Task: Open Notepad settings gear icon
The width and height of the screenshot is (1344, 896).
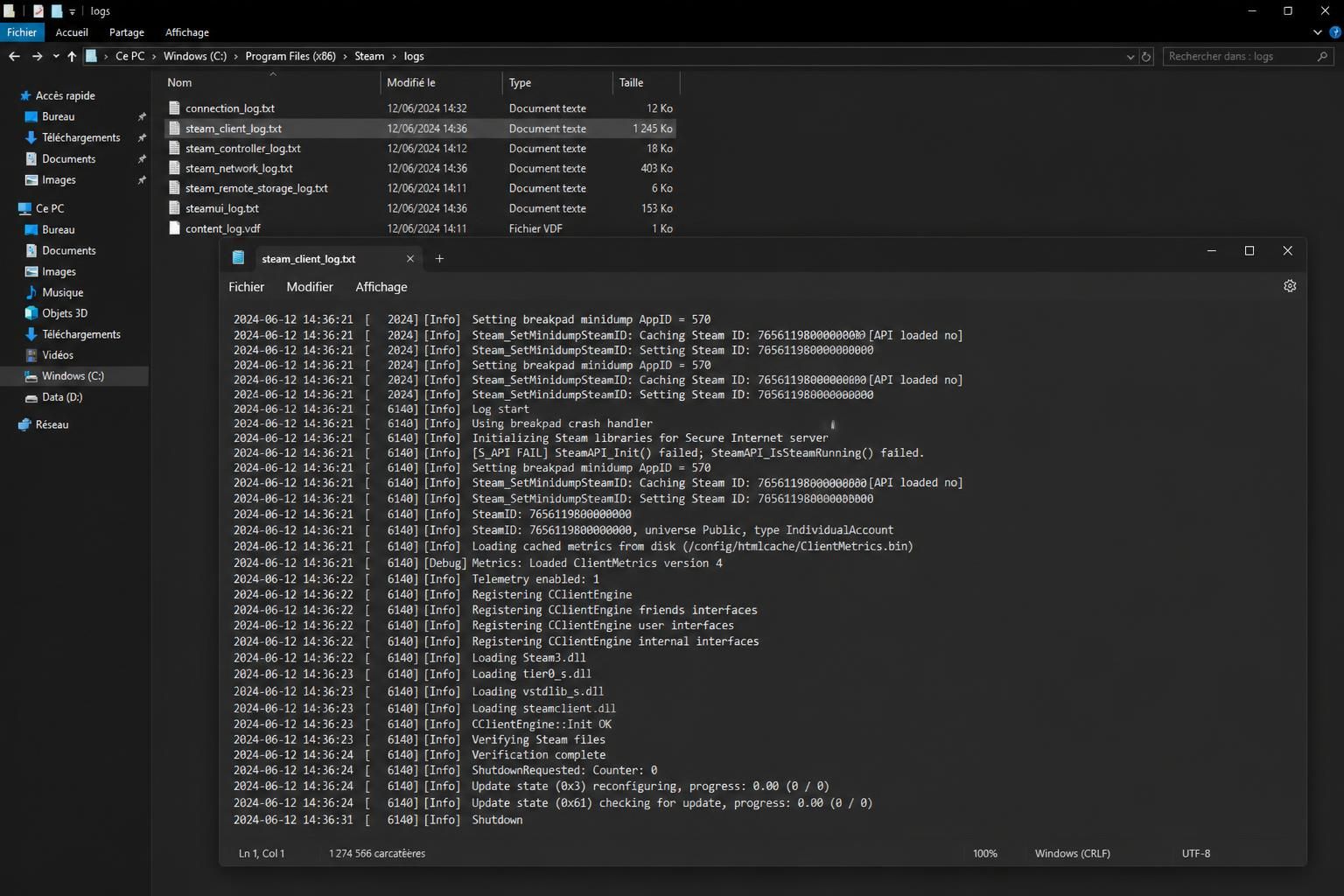Action: (x=1290, y=286)
